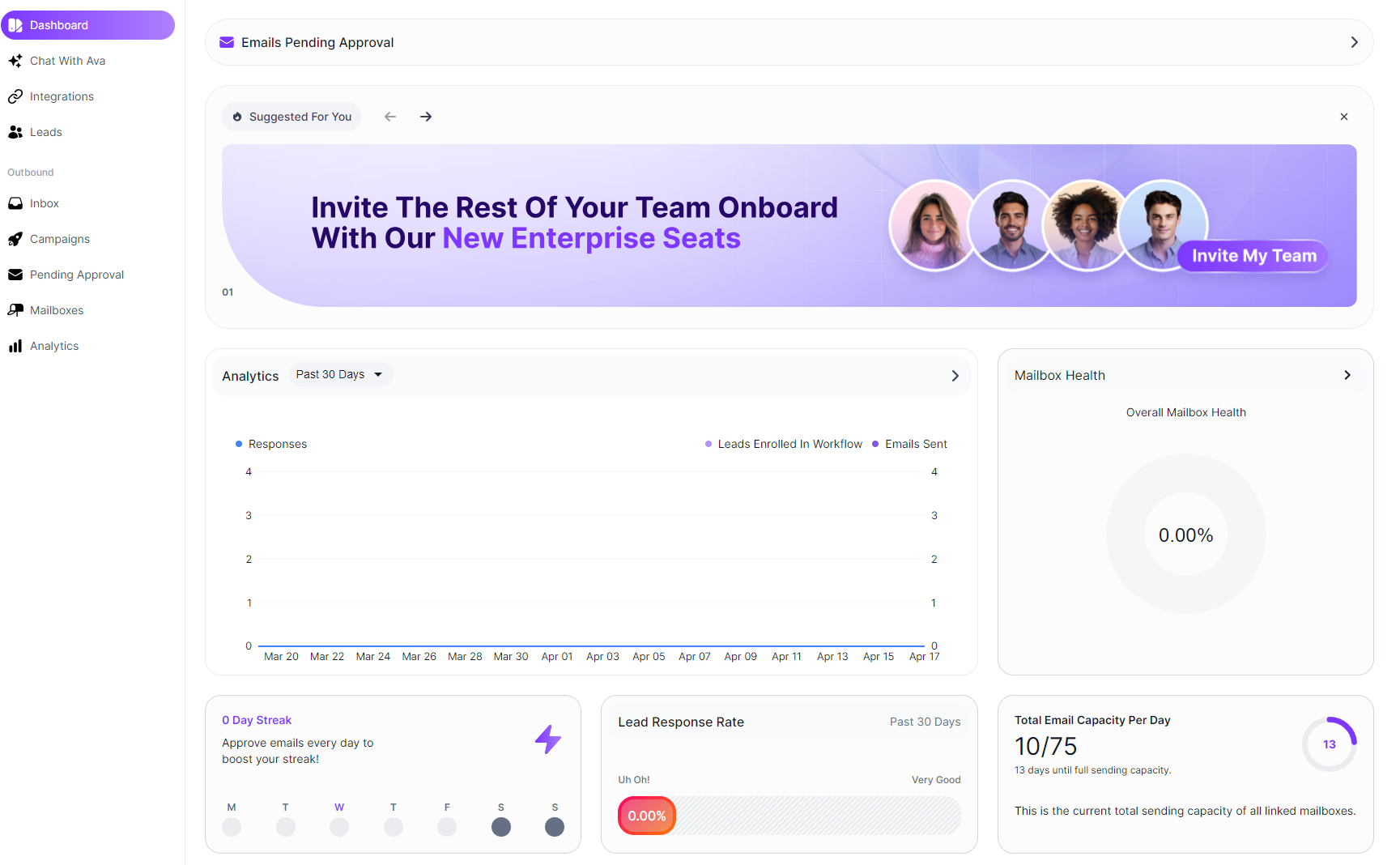Dismiss the Suggested For You banner

tap(1344, 117)
